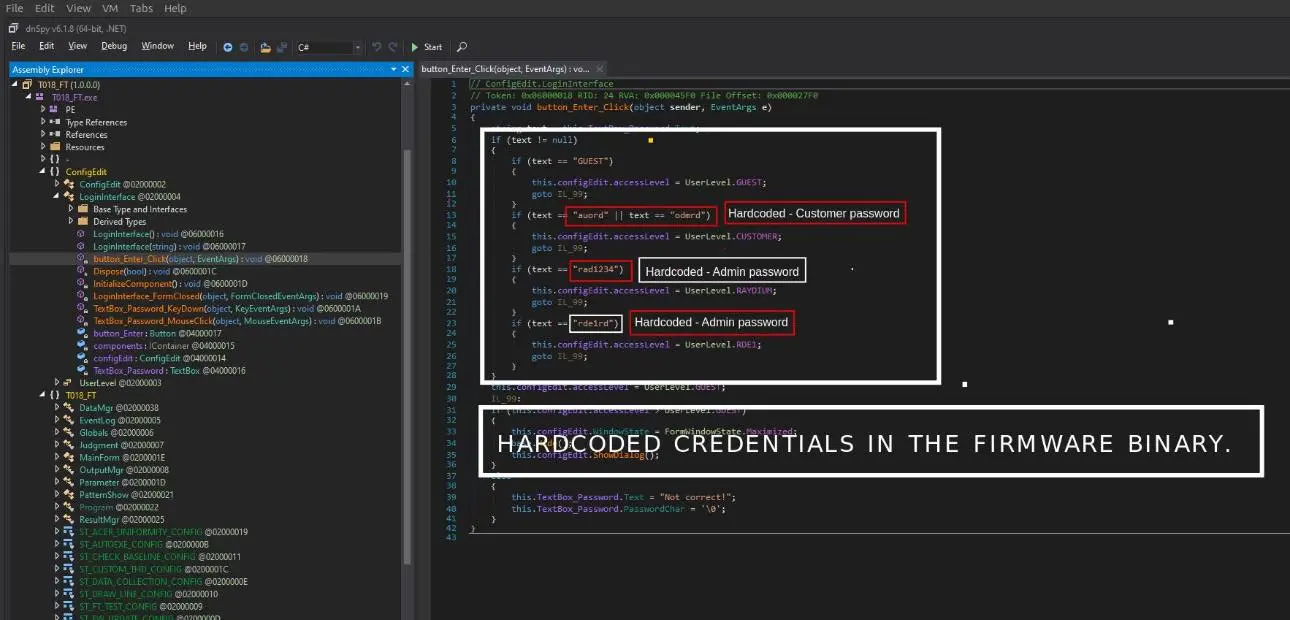The image size is (1290, 620).
Task: Click the Derived Types folder icon
Action: tap(83, 222)
